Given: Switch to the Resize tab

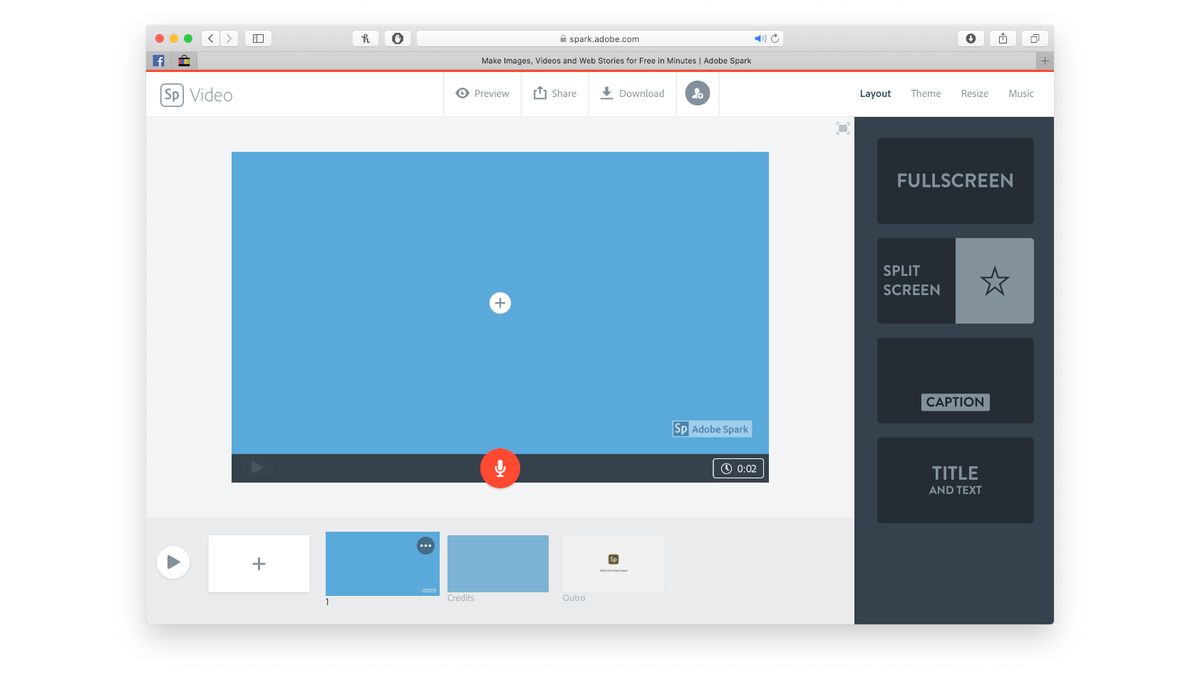Looking at the screenshot, I should point(974,93).
